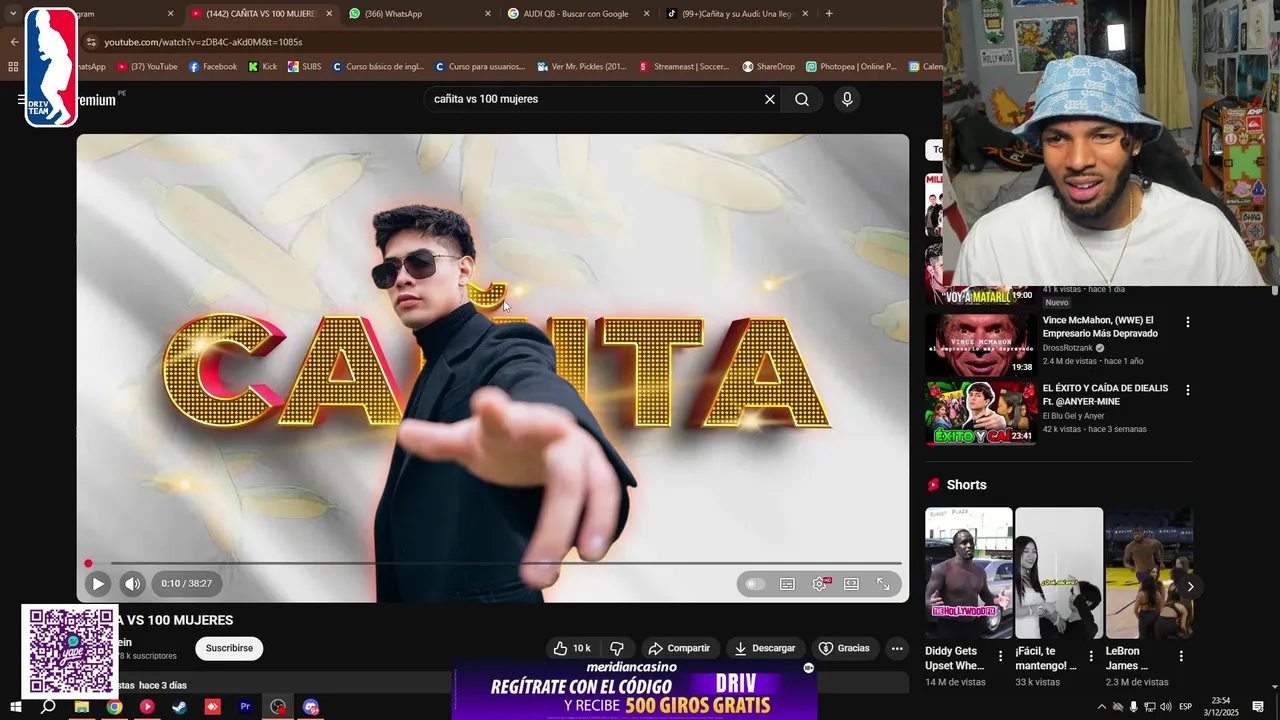Switch to theater mode view

851,584
